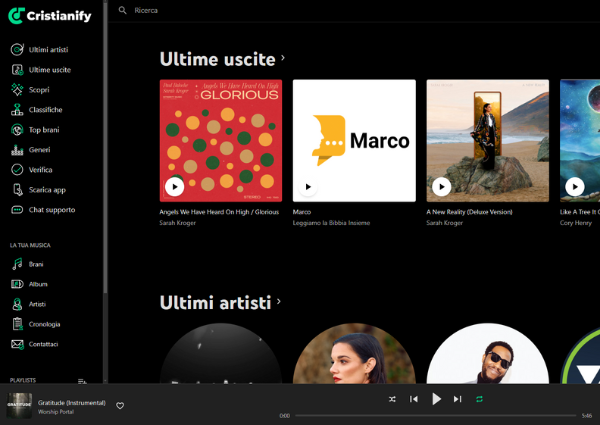Viewport: 600px width, 425px height.
Task: Toggle shuffle playback
Action: tap(392, 399)
